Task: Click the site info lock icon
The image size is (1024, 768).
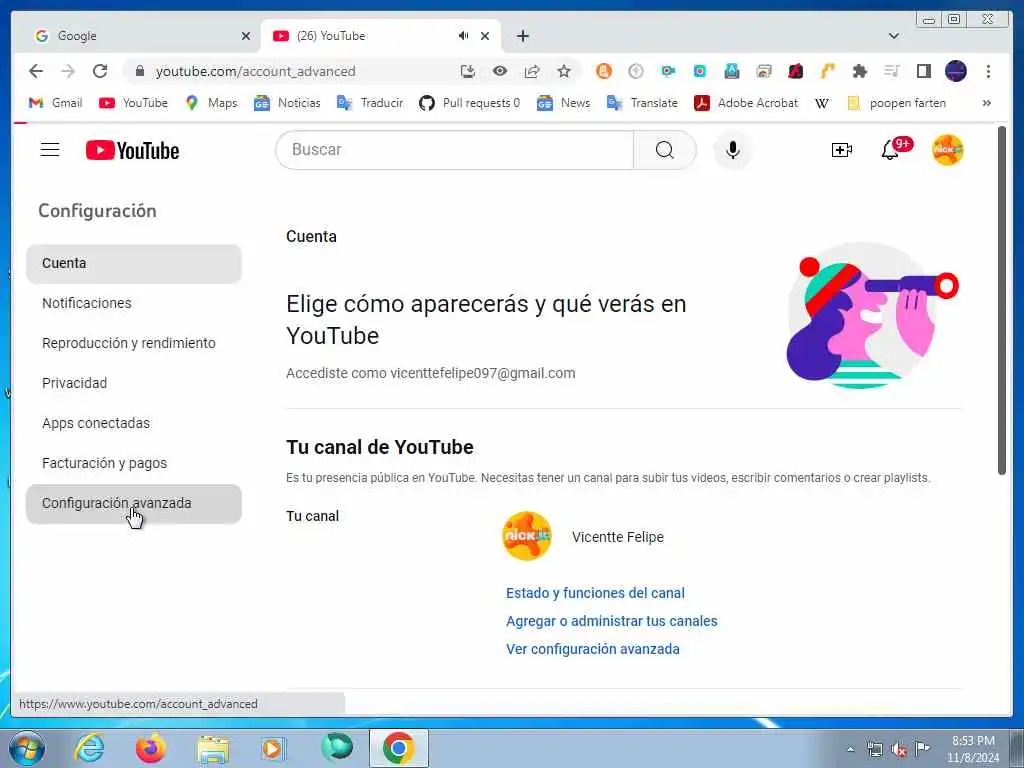Action: (x=139, y=71)
